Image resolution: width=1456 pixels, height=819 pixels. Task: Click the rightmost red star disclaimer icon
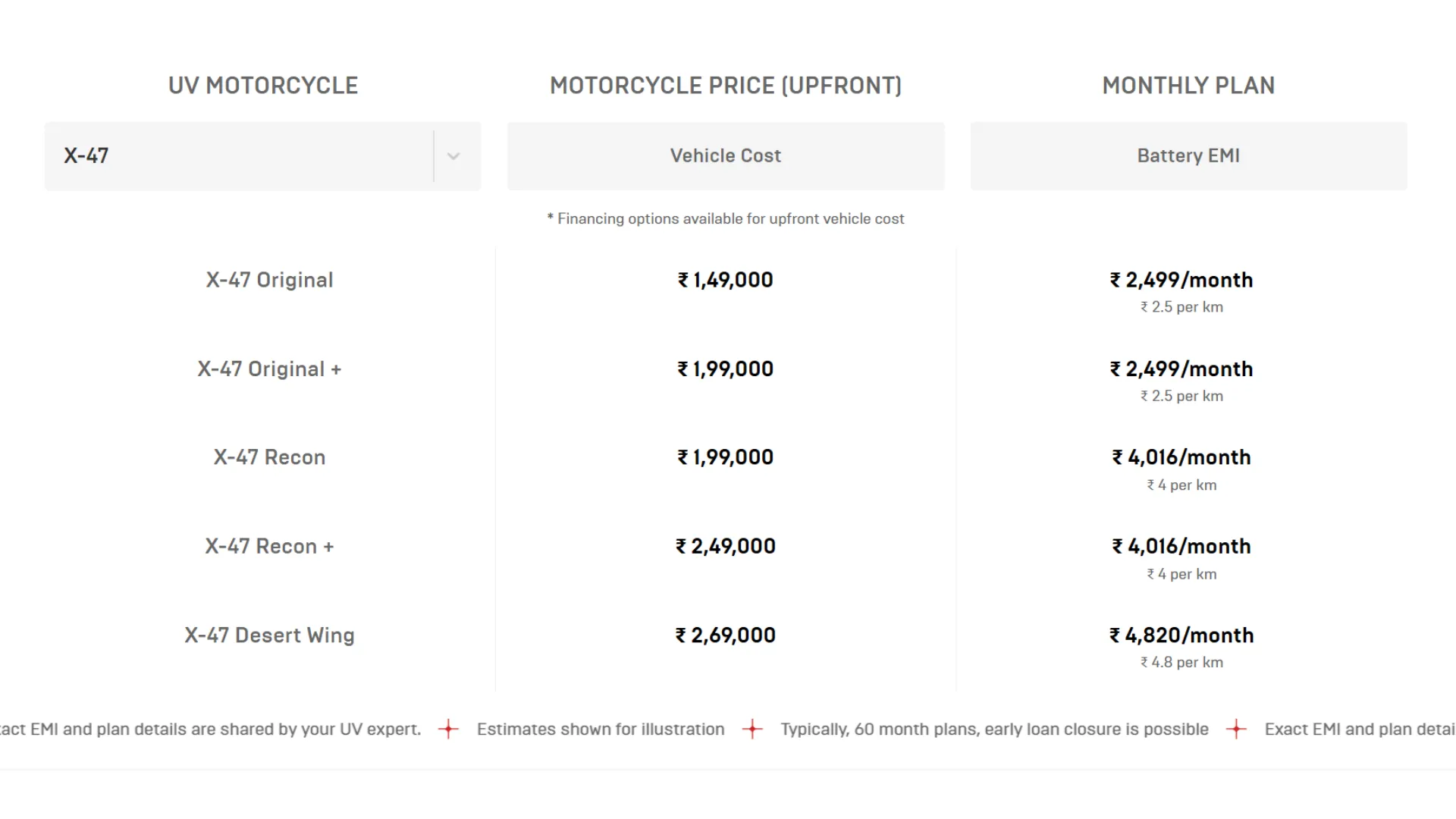point(1236,730)
